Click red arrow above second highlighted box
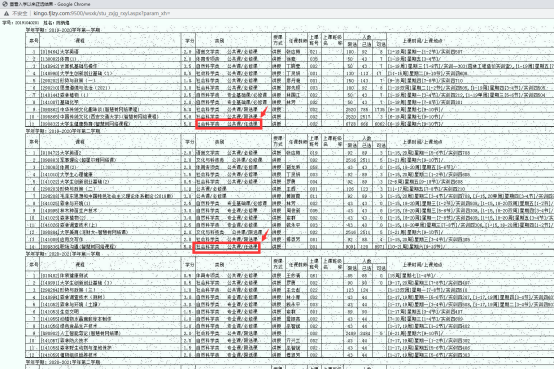 pyautogui.click(x=265, y=234)
